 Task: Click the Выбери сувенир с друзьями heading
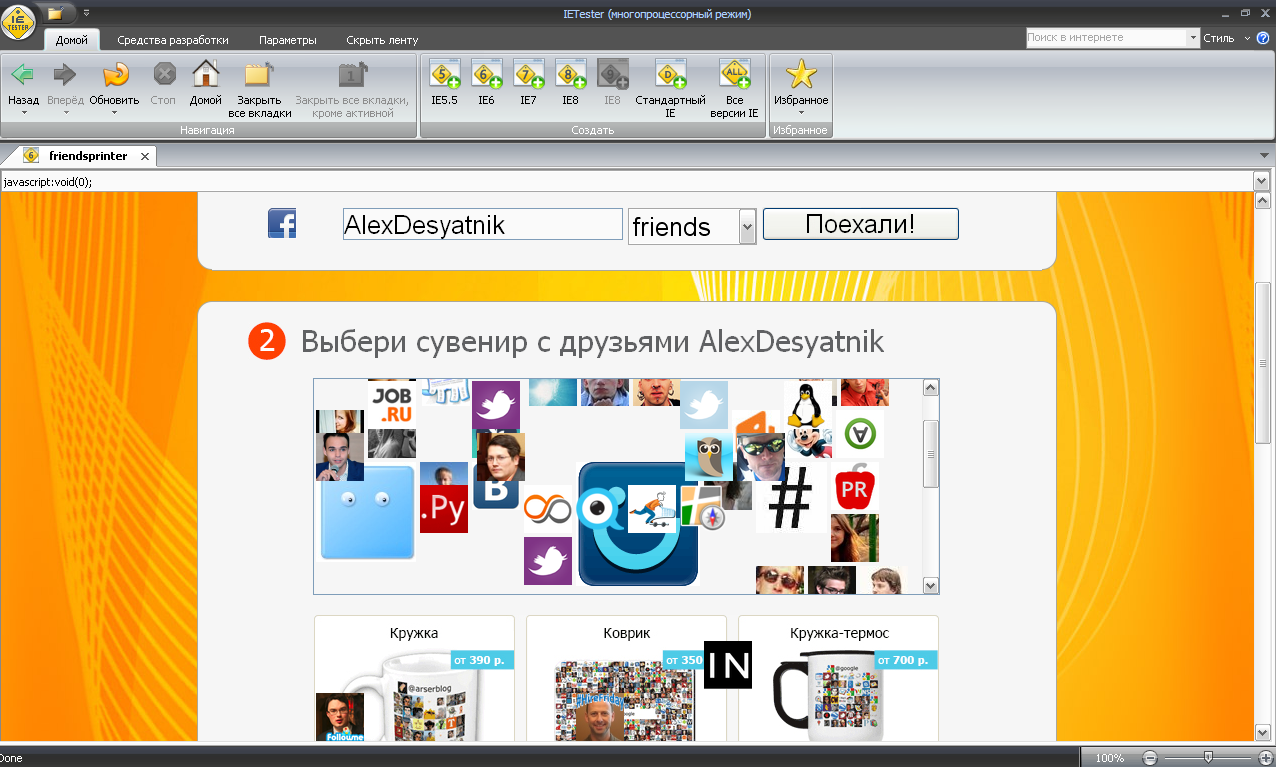[x=593, y=342]
